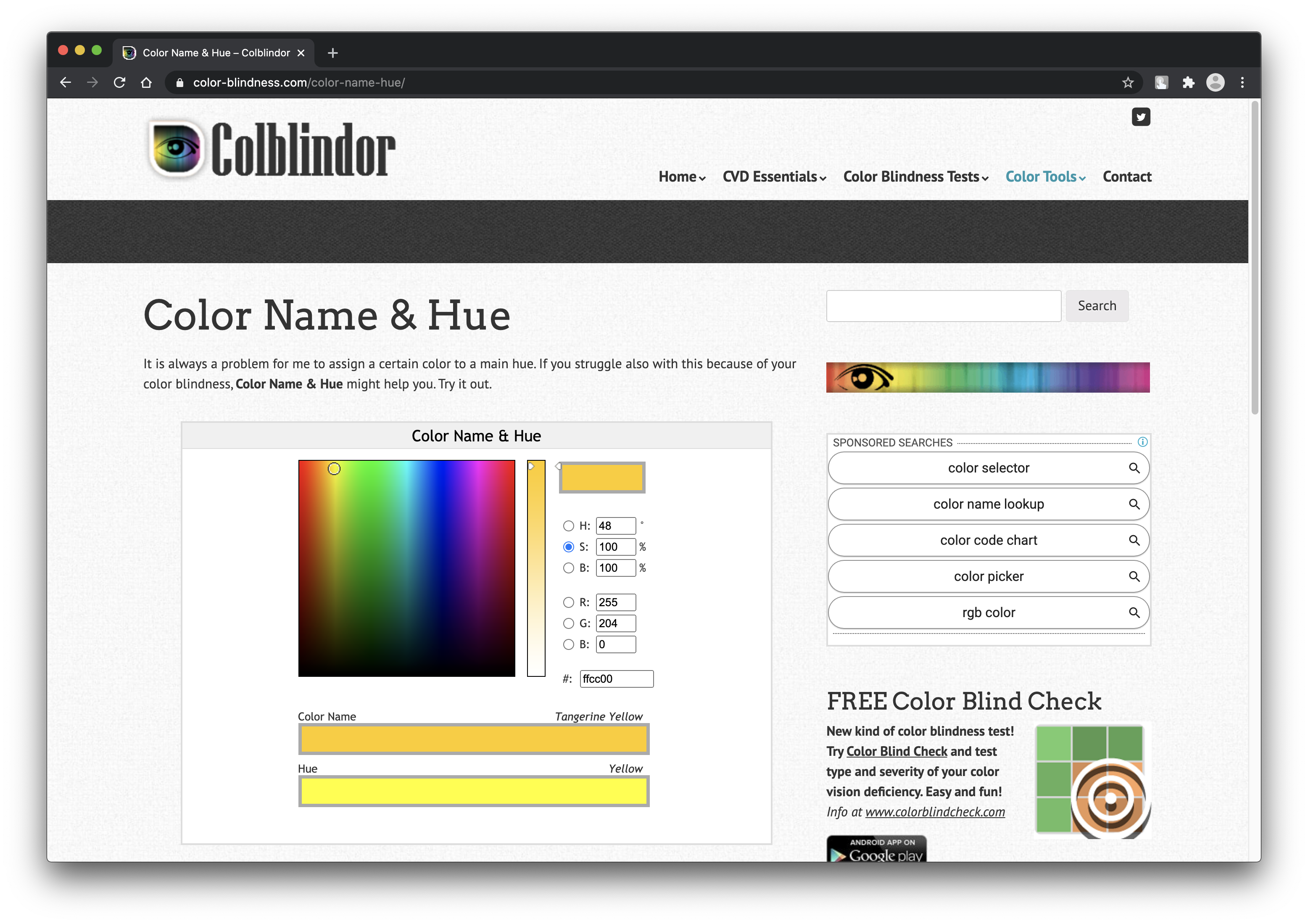
Task: Click the color picker sponsored search
Action: click(x=989, y=576)
